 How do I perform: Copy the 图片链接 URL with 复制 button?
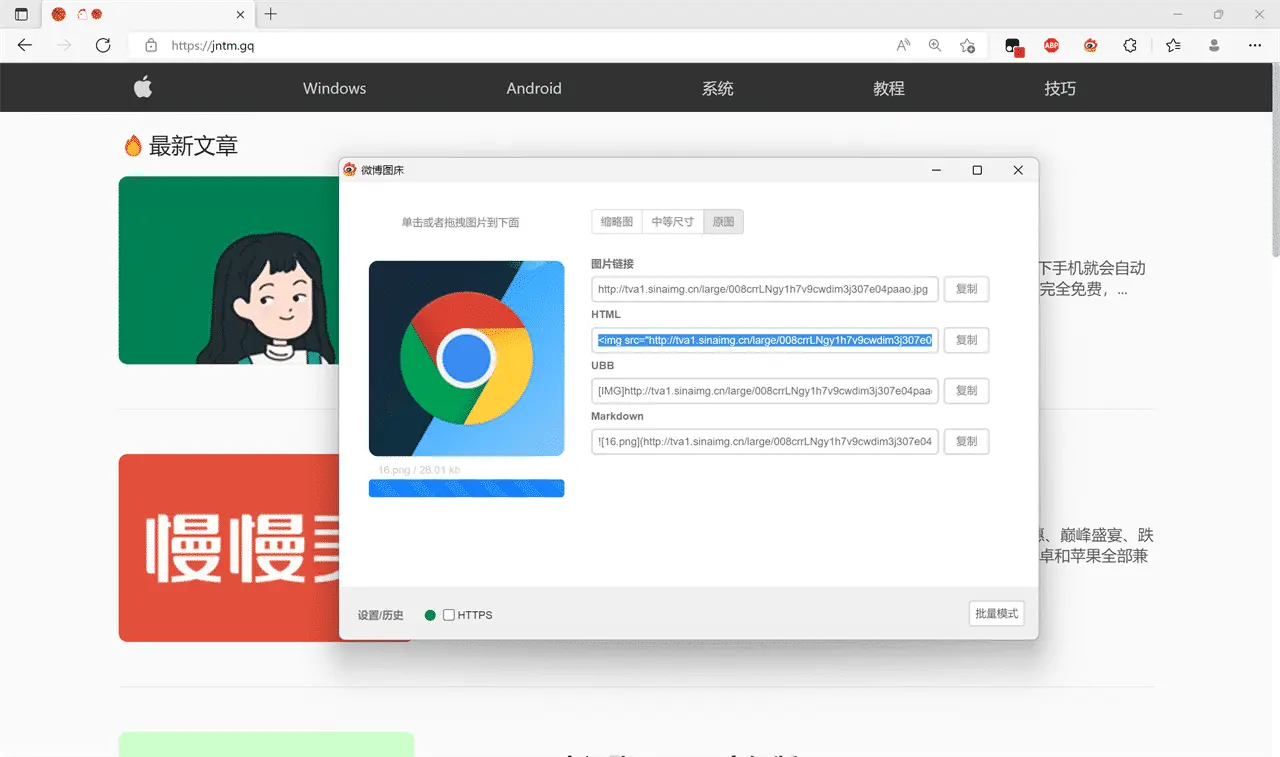[x=966, y=290]
